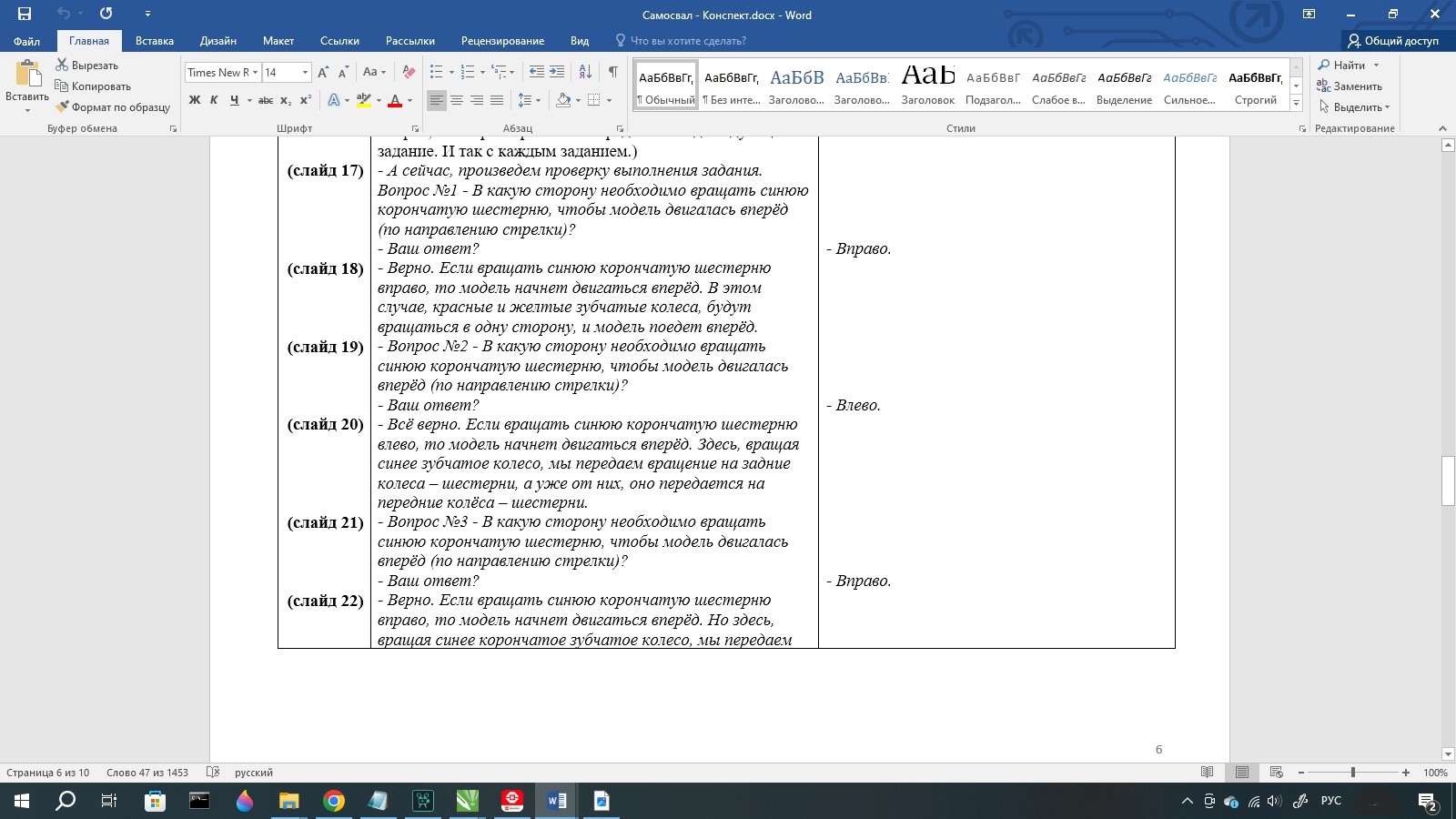Viewport: 1456px width, 819px height.
Task: Increase indent using the ribbon icon
Action: 557,72
